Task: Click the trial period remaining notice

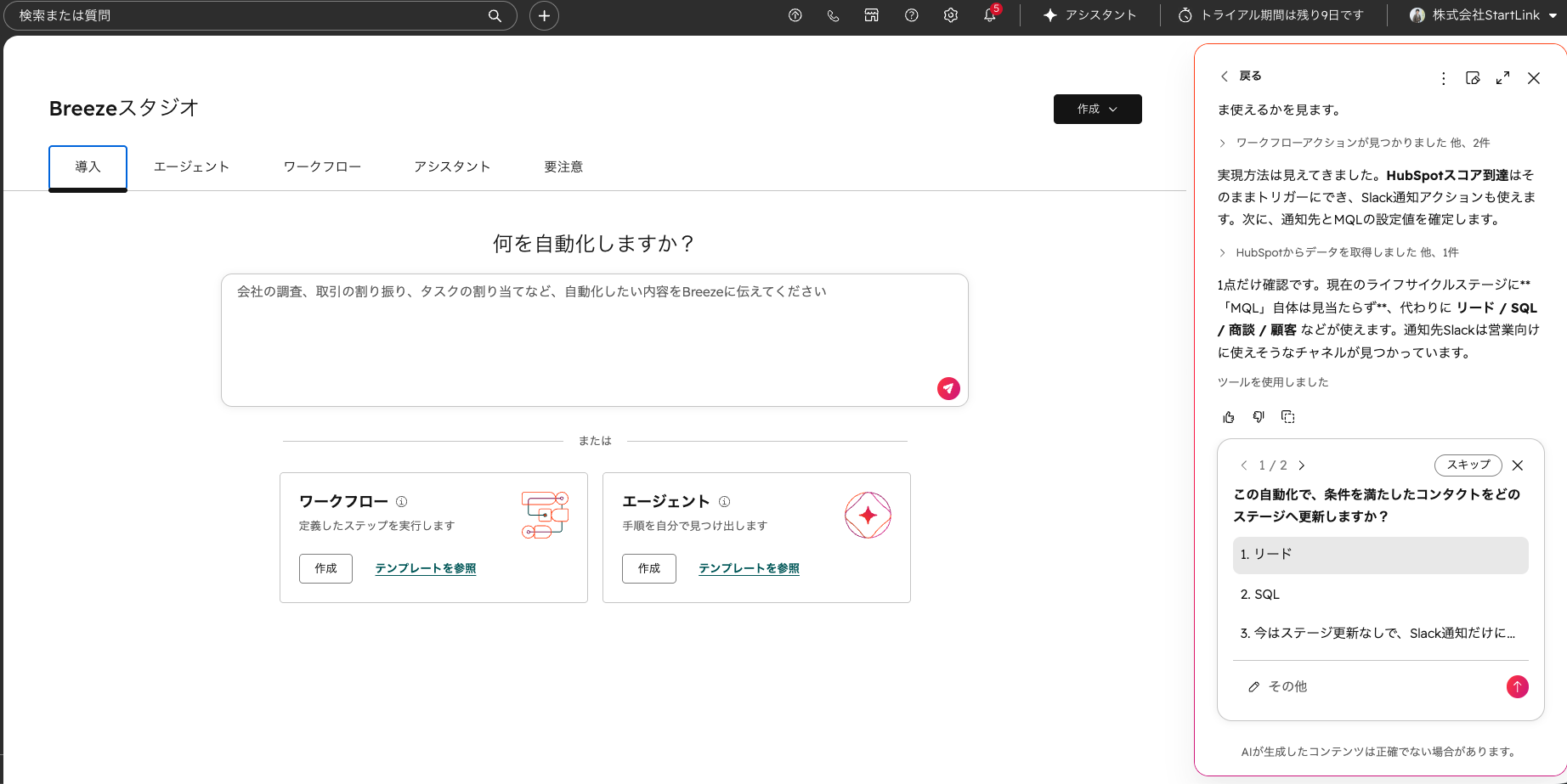Action: coord(1271,15)
